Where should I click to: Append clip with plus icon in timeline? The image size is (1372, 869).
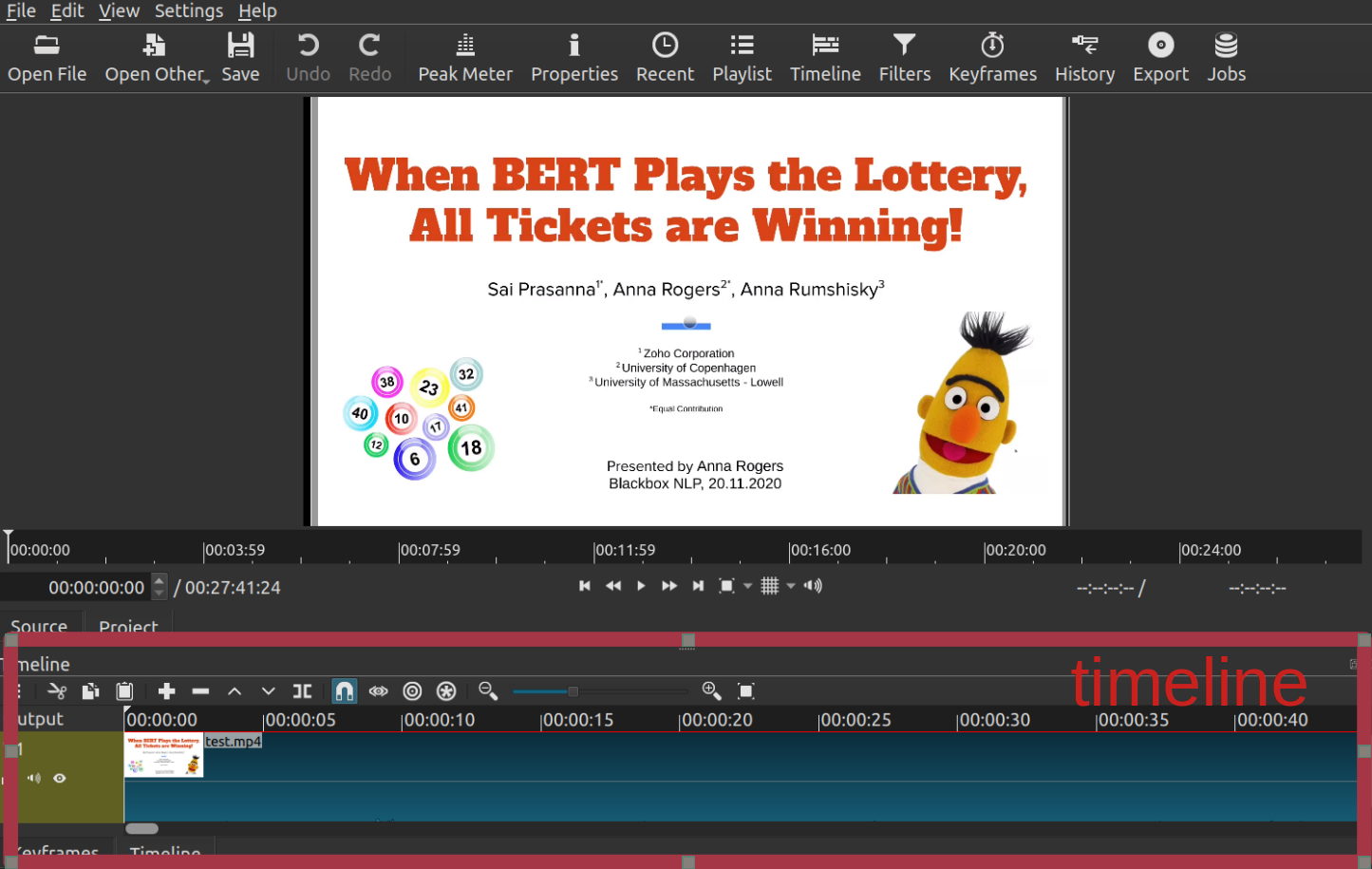(x=166, y=691)
